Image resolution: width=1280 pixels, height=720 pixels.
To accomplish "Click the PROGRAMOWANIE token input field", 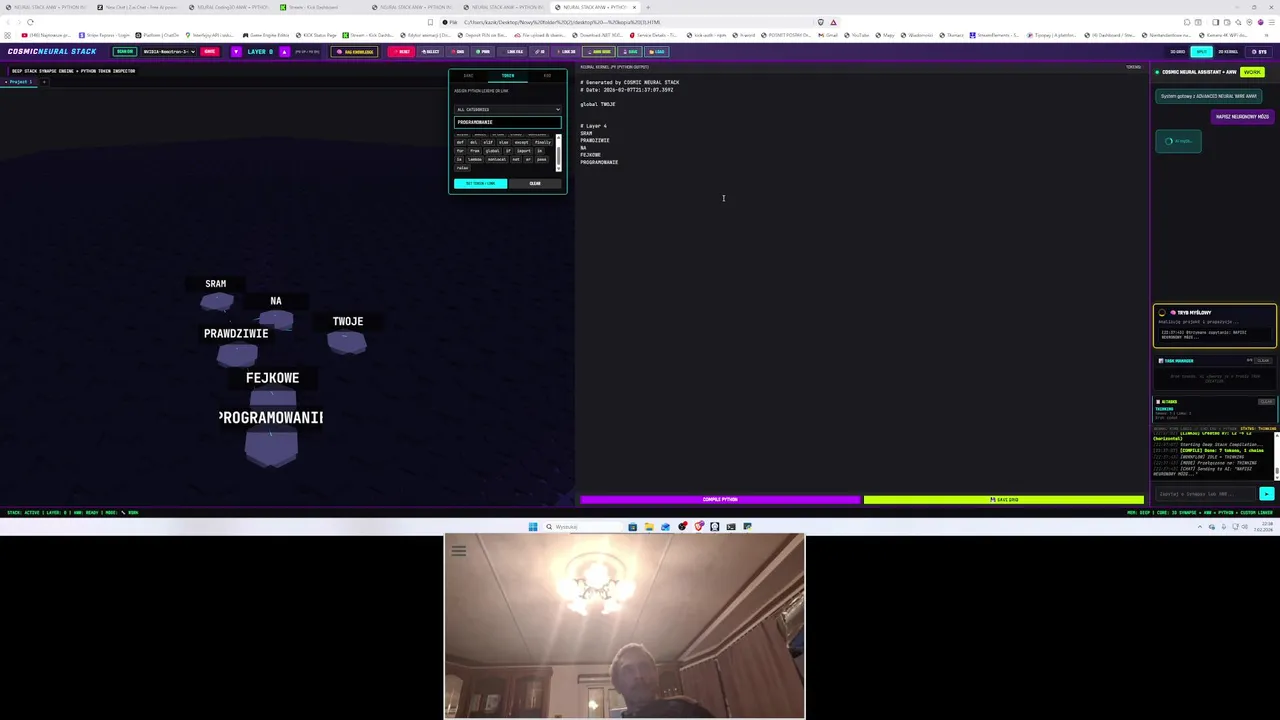I will pos(508,122).
